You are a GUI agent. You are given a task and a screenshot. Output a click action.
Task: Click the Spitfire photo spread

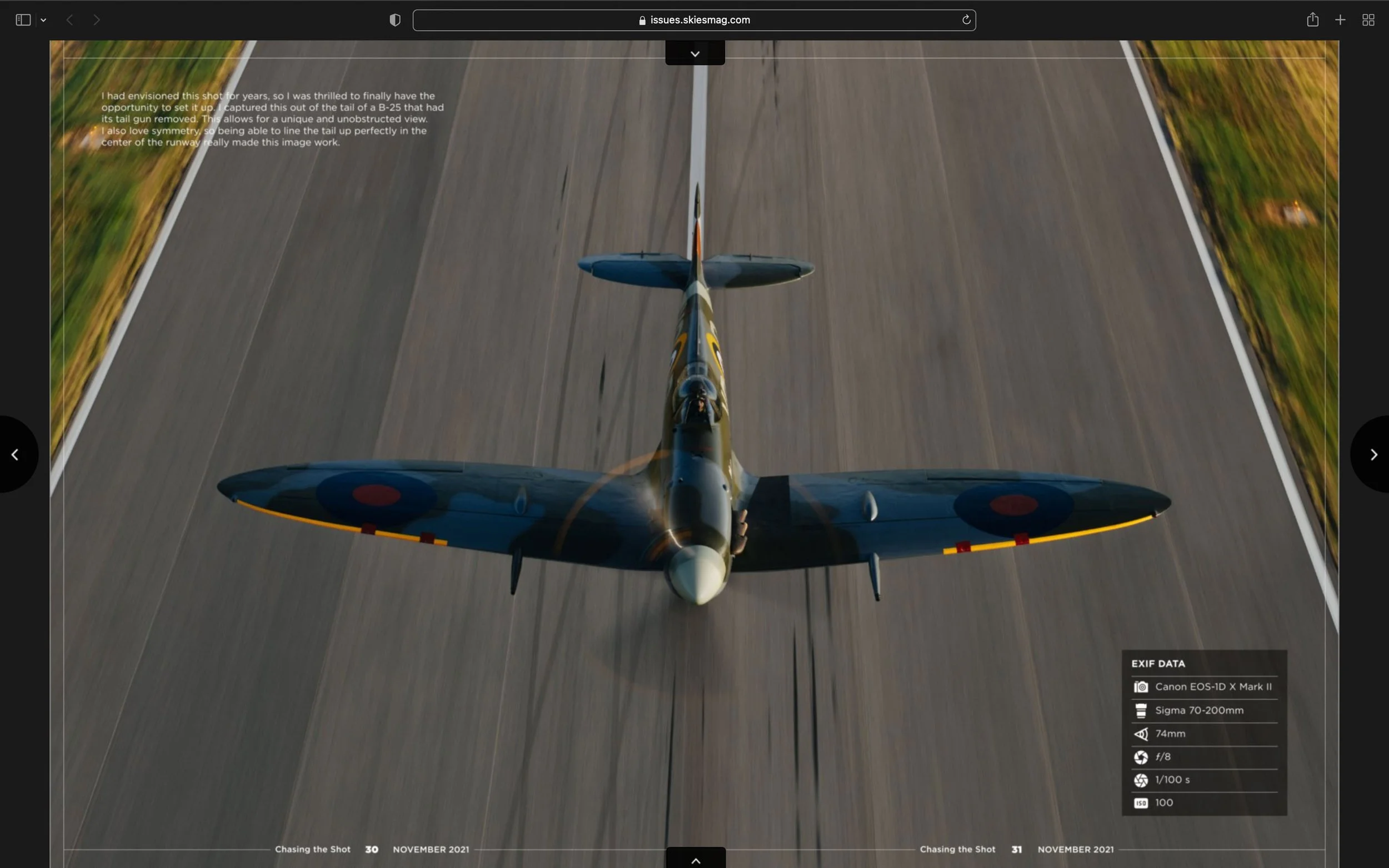[694, 454]
